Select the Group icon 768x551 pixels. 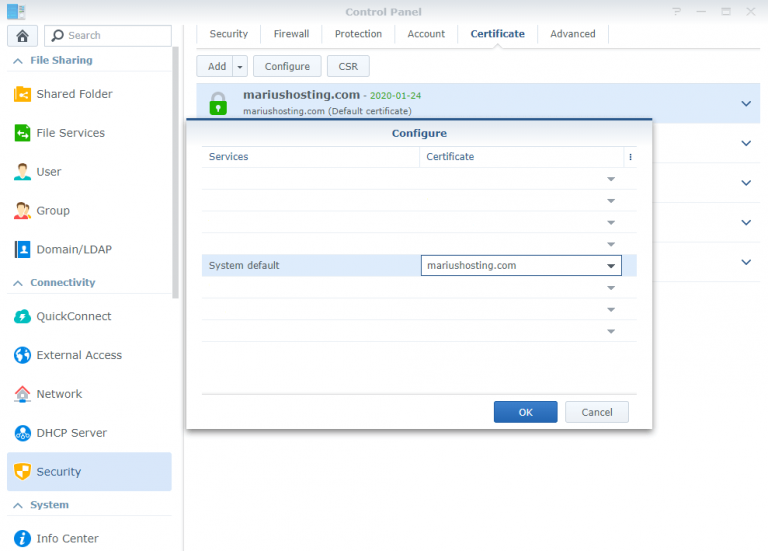(22, 211)
